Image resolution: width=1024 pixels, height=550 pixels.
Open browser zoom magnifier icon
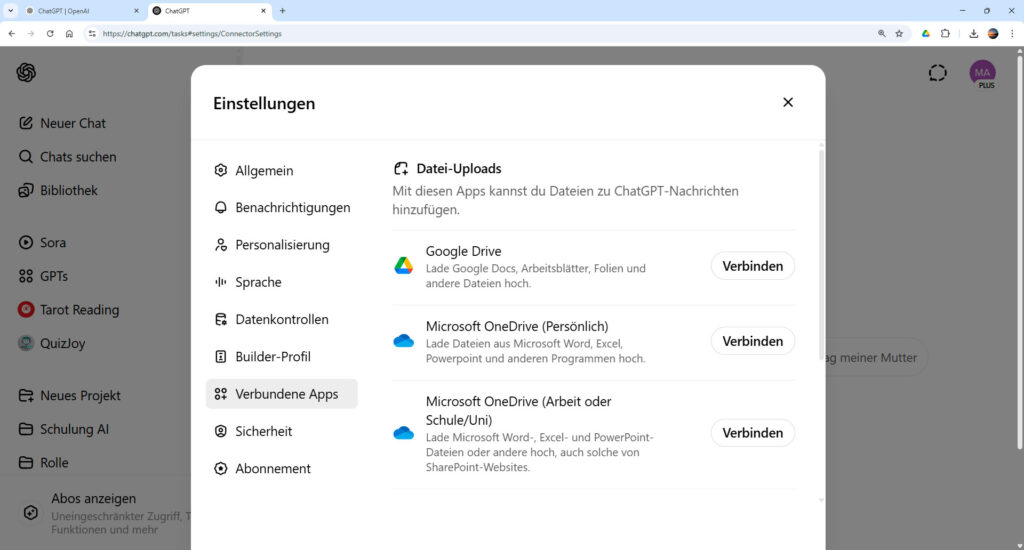point(882,34)
